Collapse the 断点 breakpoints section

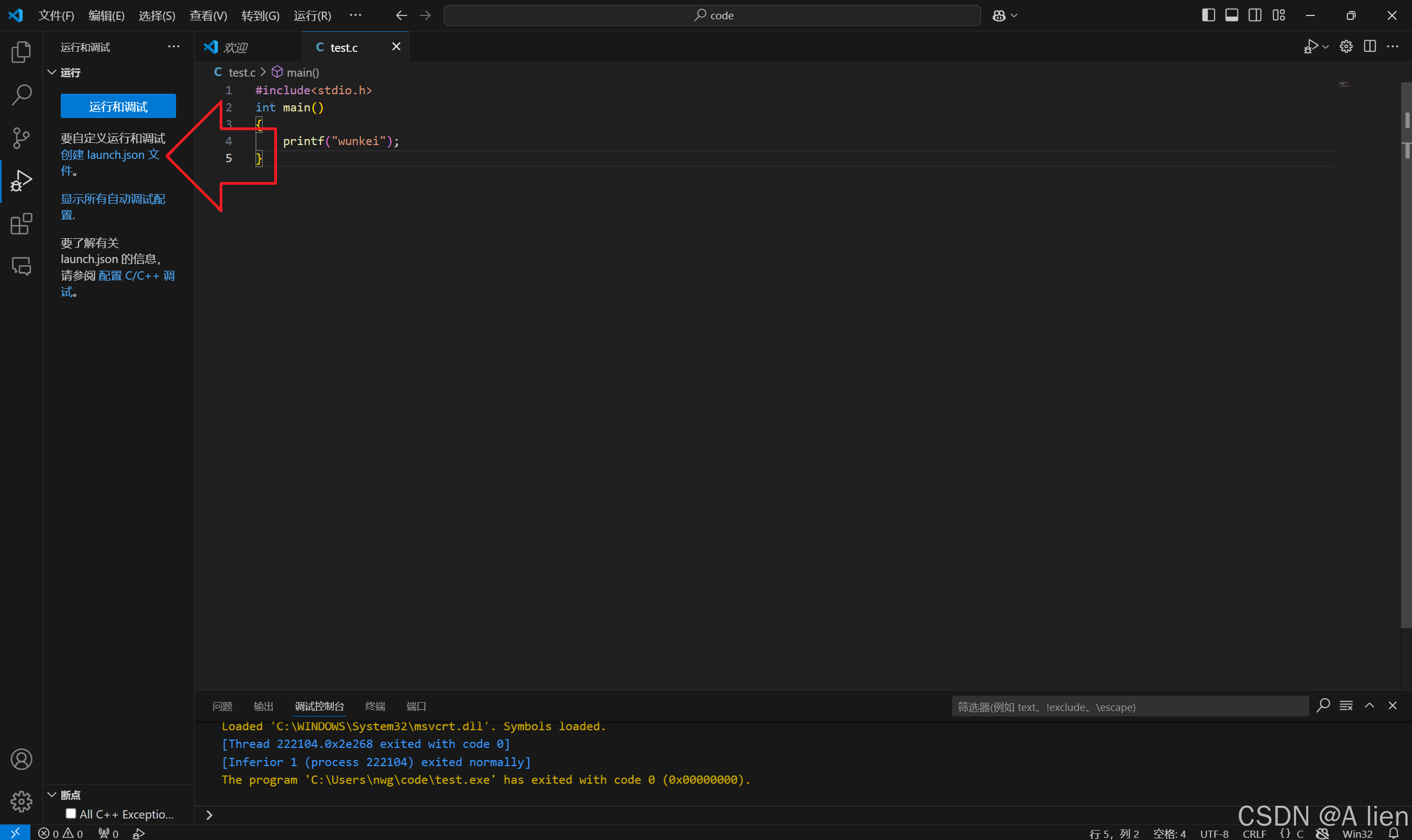pos(52,795)
